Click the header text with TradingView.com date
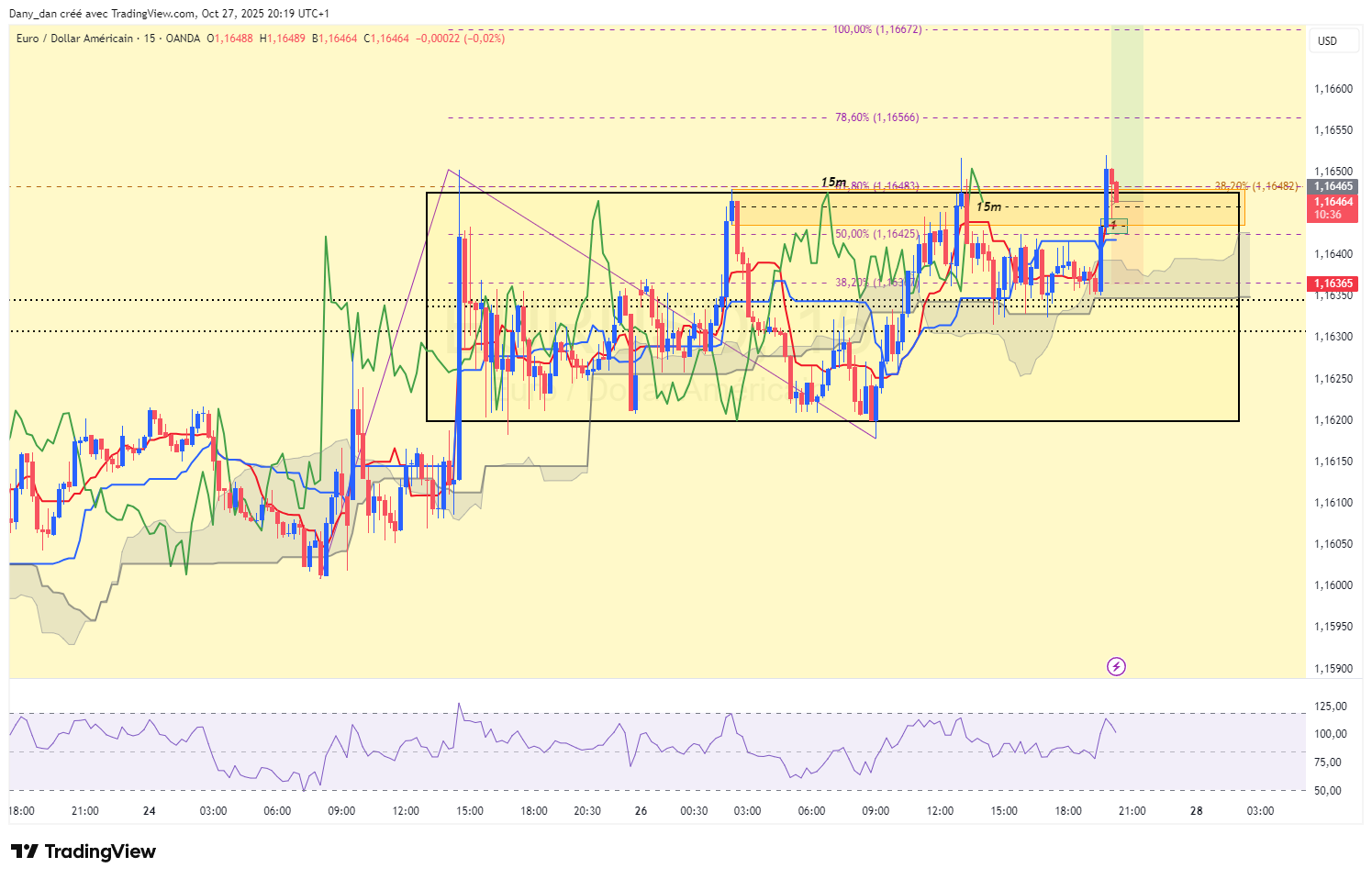Image resolution: width=1372 pixels, height=879 pixels. point(170,14)
